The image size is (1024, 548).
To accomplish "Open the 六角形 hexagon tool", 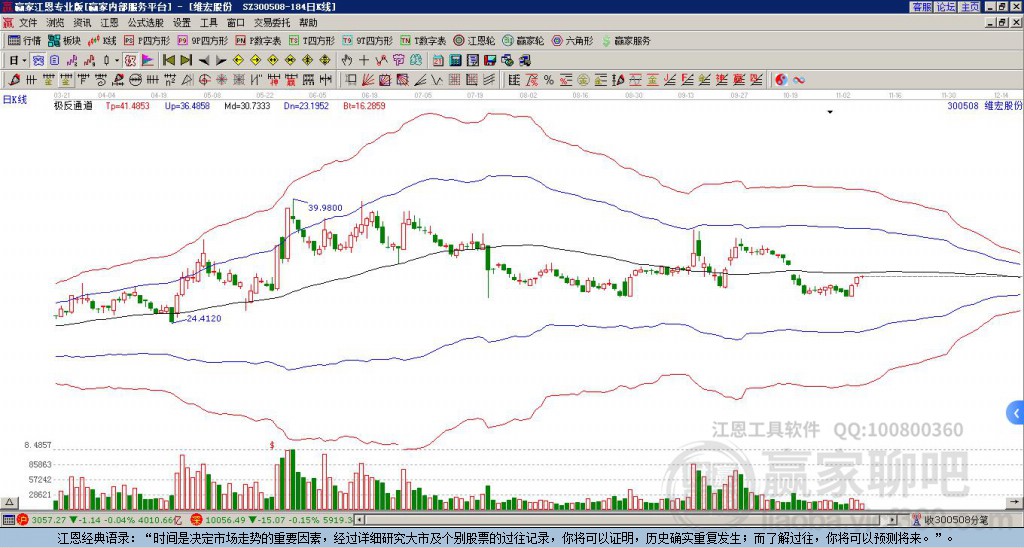I will point(573,40).
